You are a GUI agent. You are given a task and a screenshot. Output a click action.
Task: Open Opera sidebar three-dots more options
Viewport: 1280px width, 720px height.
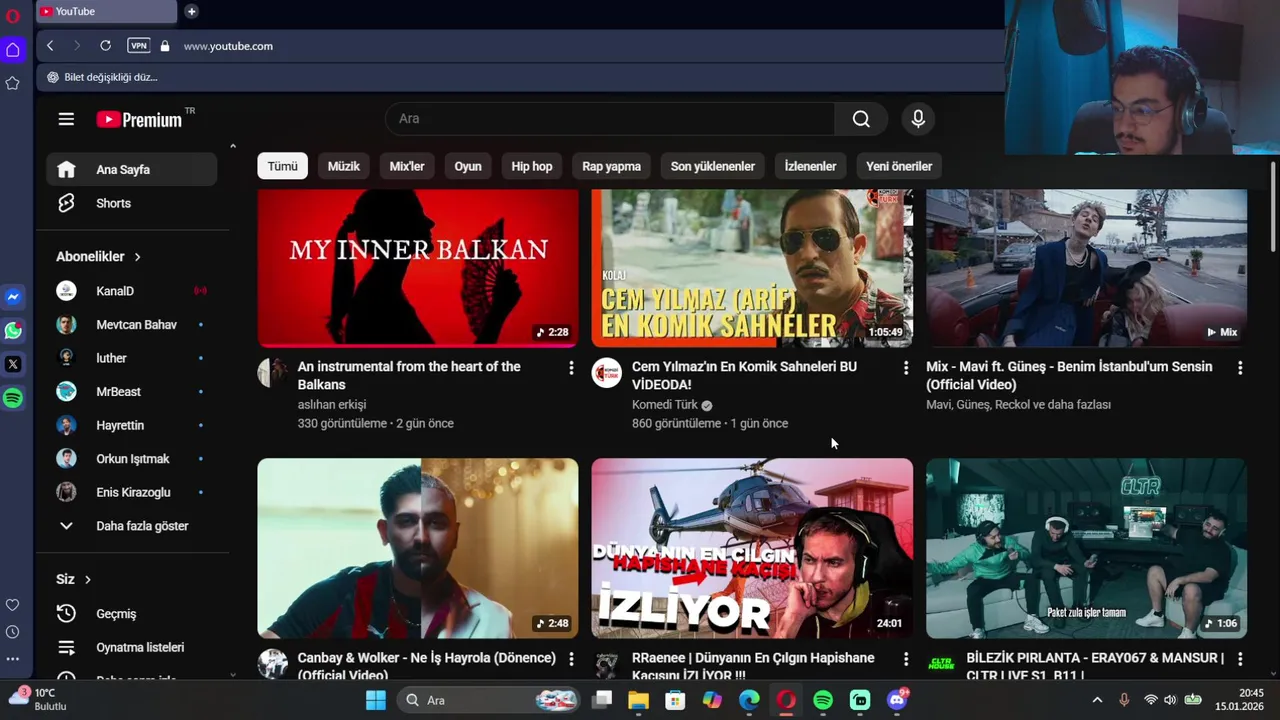tap(13, 659)
